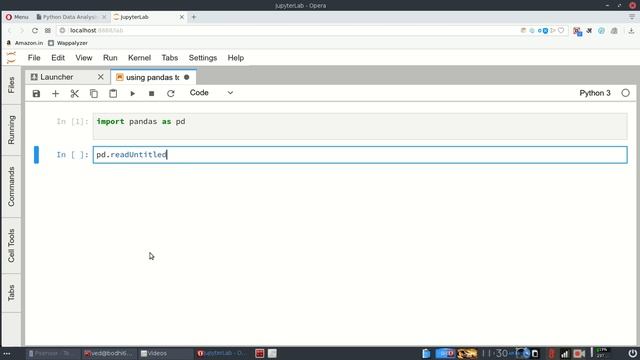This screenshot has height=360, width=640.
Task: Select the using pandas notebook tab
Action: pos(153,77)
